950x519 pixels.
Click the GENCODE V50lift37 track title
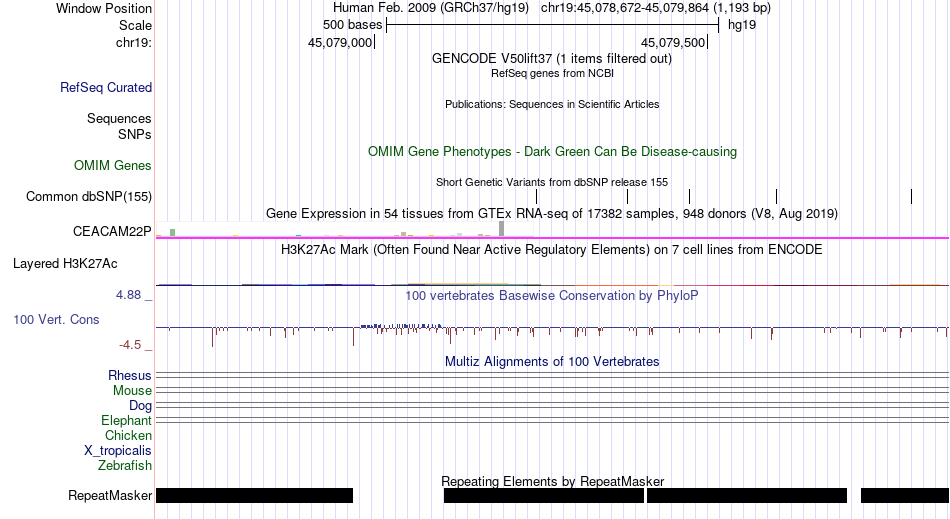click(551, 59)
